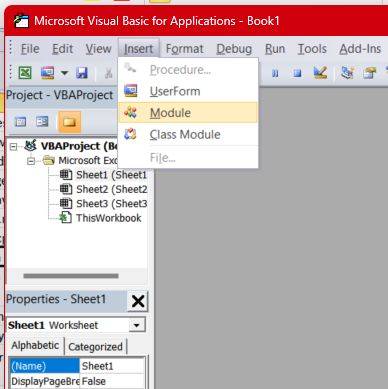
Task: Click the Sheet2 worksheet icon
Action: pos(66,189)
